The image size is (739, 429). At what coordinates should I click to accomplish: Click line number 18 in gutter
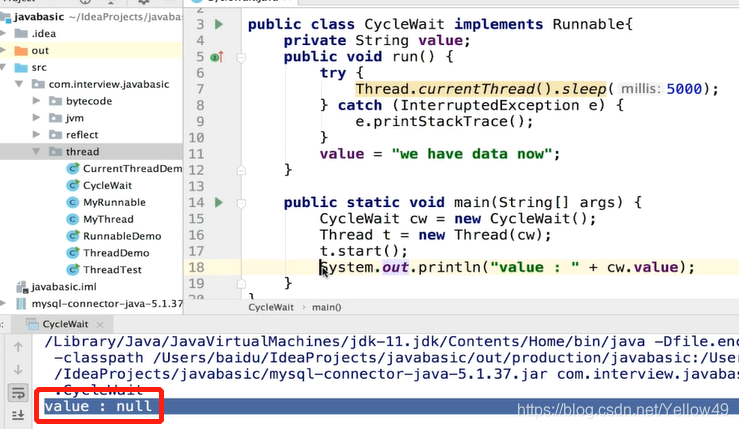197,267
